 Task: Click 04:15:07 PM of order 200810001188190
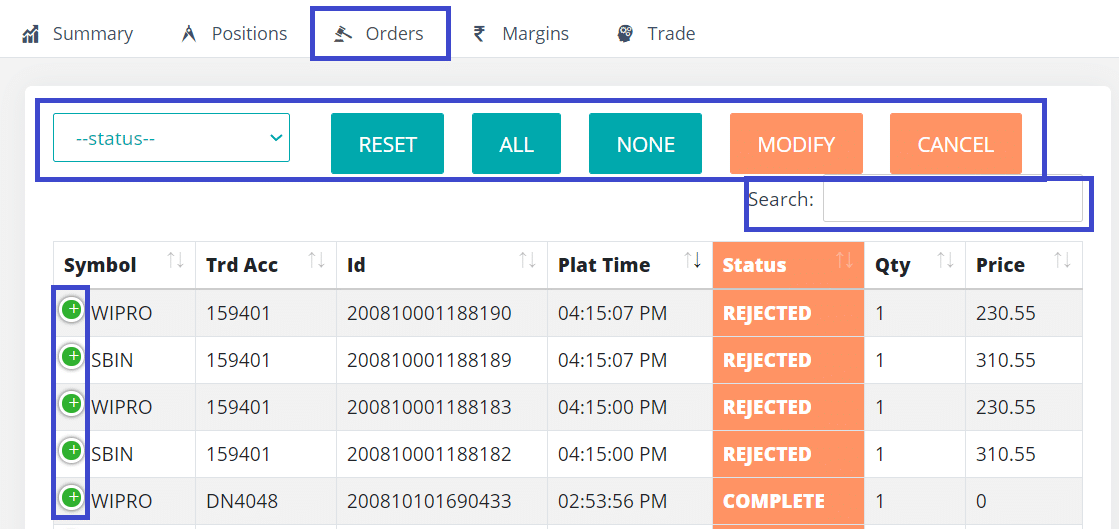[612, 313]
